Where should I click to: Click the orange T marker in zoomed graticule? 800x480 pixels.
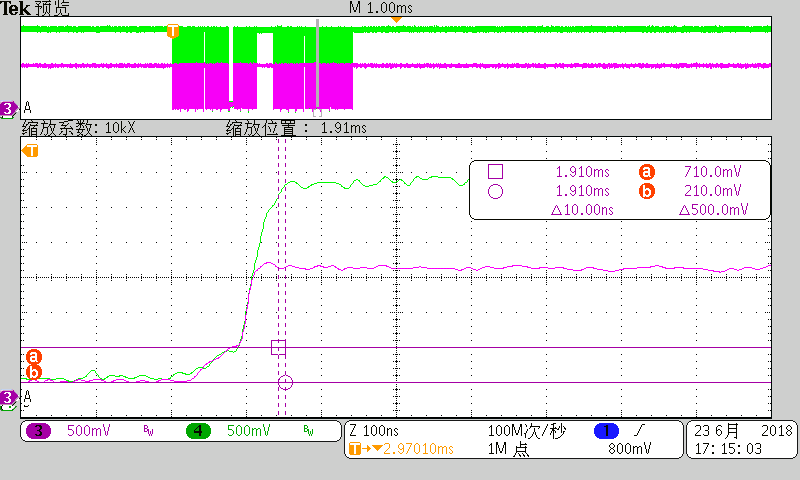coord(30,150)
